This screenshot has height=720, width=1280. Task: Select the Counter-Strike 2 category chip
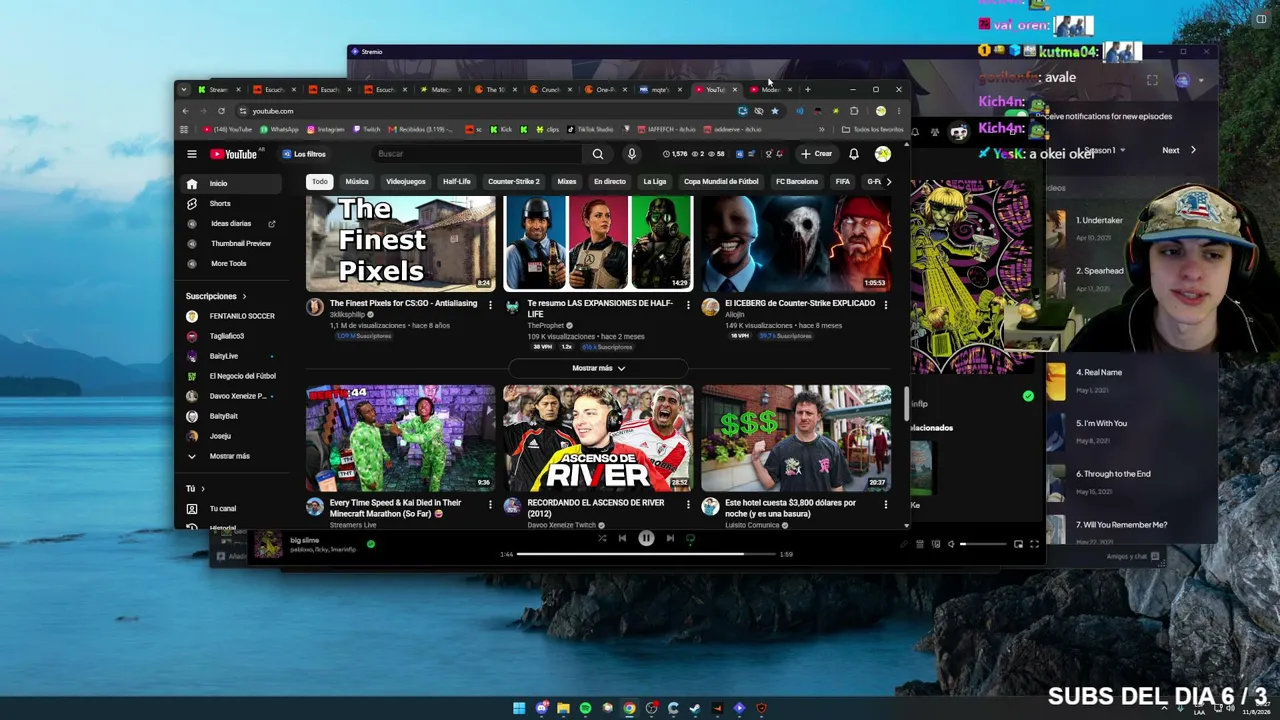click(514, 182)
